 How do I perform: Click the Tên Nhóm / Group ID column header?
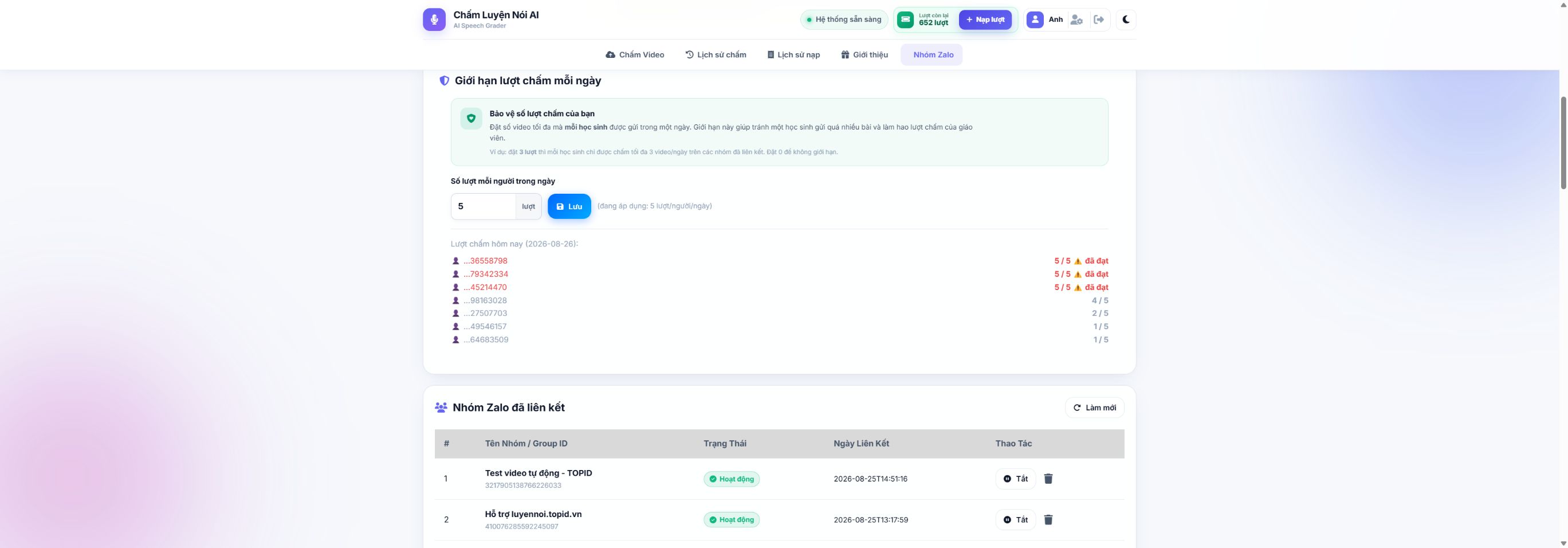[x=526, y=443]
